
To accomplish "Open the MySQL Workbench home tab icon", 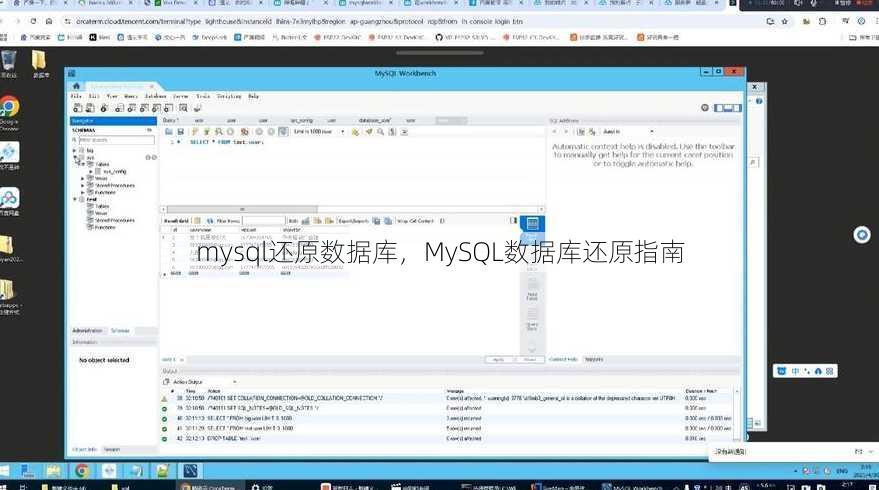I will coord(76,86).
